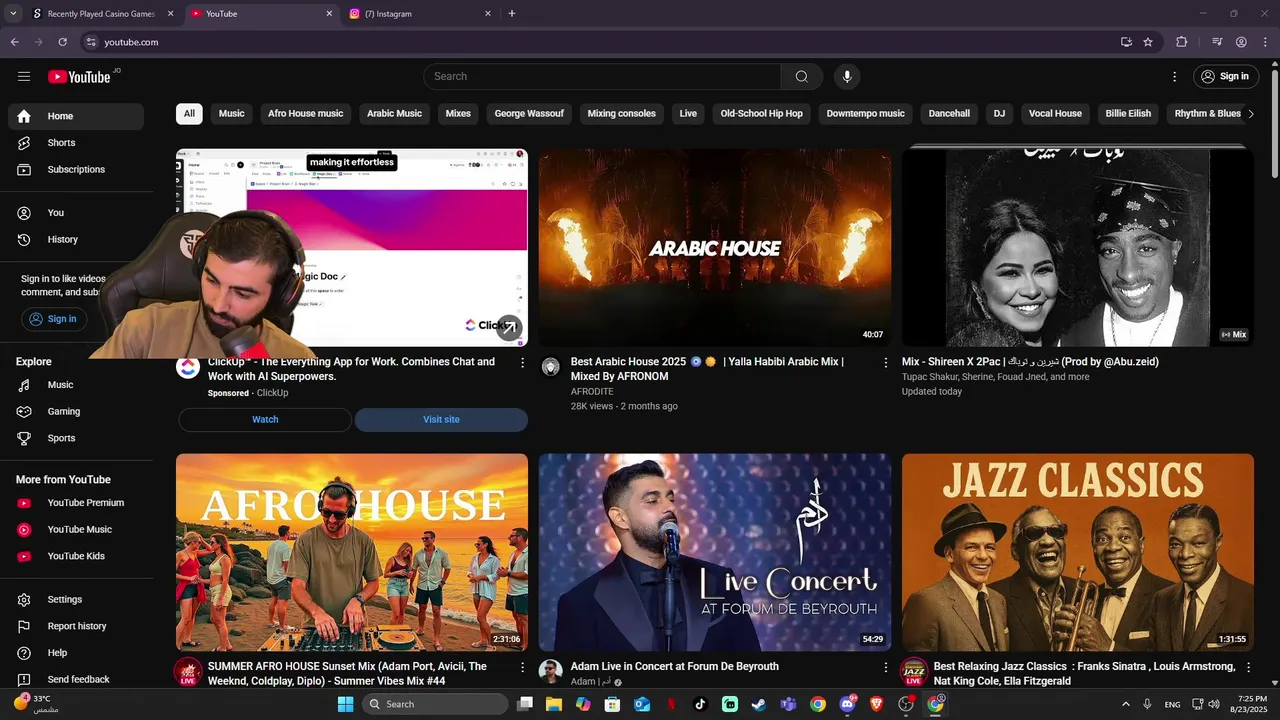Select the Arabic Music chip

394,113
